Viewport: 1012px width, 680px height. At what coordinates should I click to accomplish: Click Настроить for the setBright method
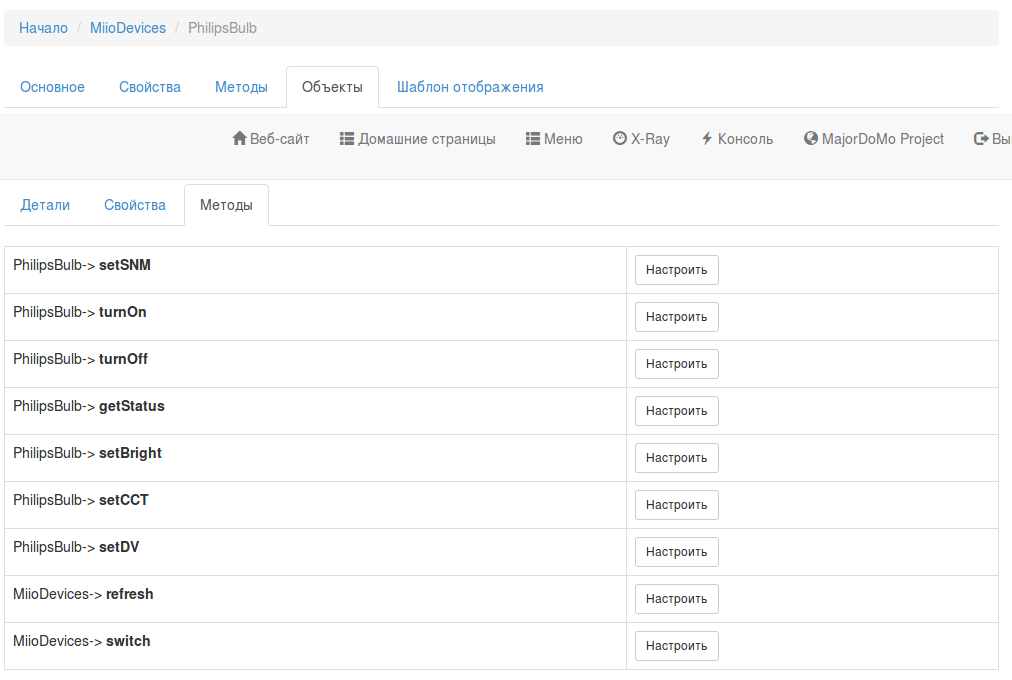[x=676, y=458]
